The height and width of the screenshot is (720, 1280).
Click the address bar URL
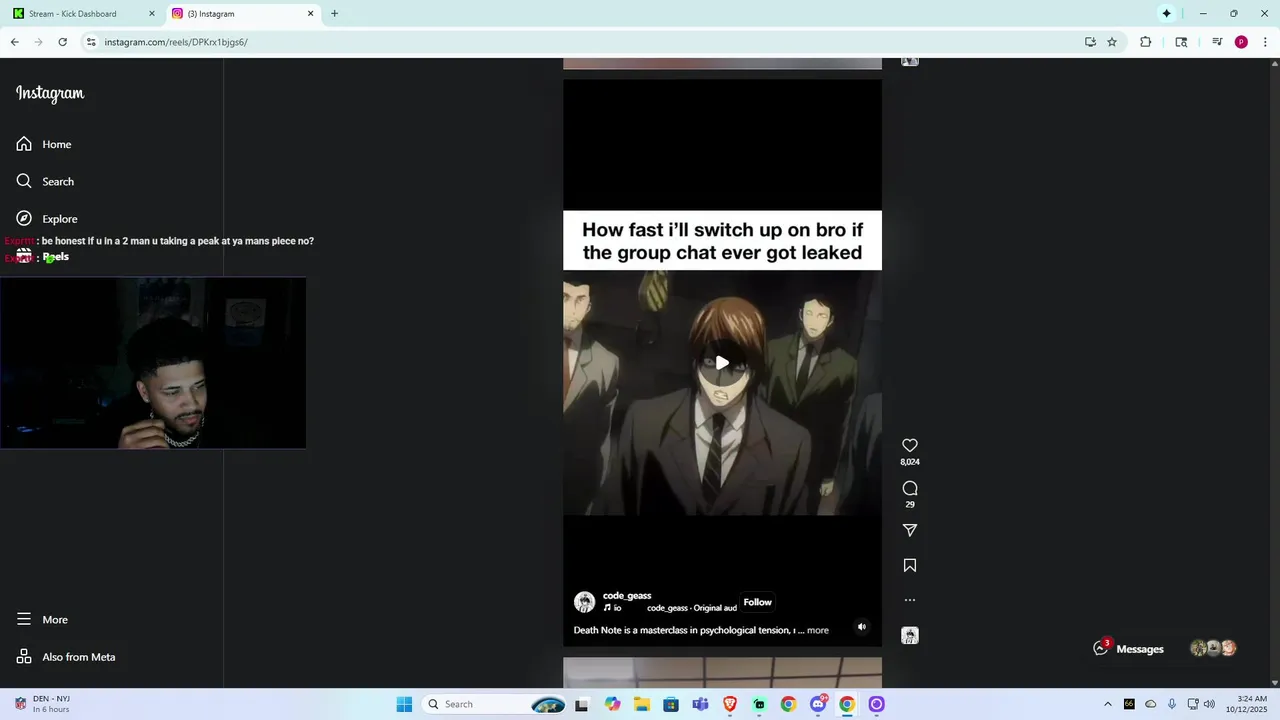coord(176,42)
